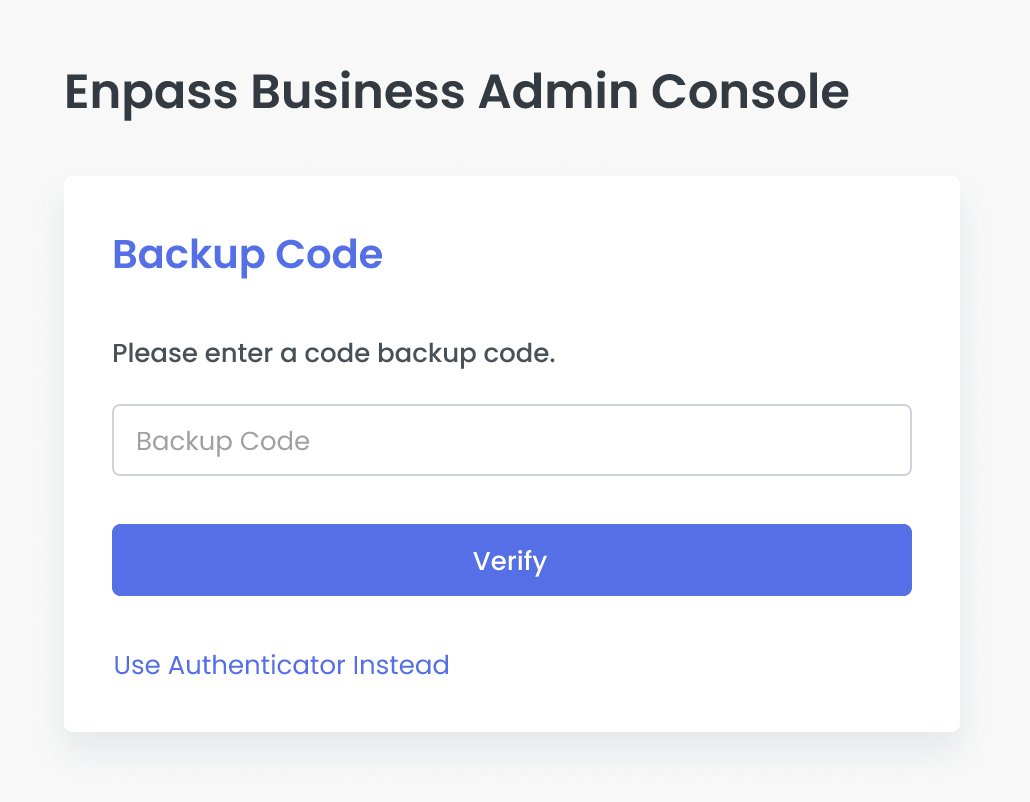Click the Backup Code blue header text

[246, 254]
